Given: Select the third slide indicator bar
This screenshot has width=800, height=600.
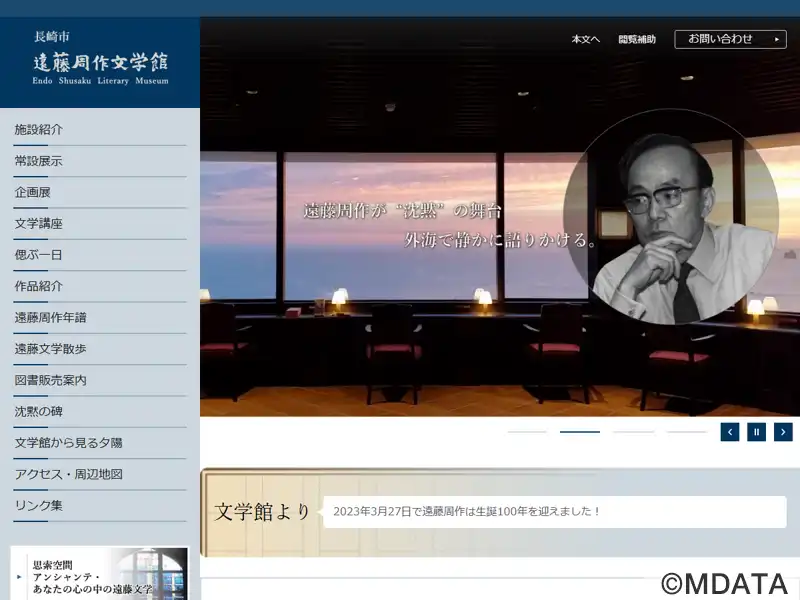Looking at the screenshot, I should 633,432.
